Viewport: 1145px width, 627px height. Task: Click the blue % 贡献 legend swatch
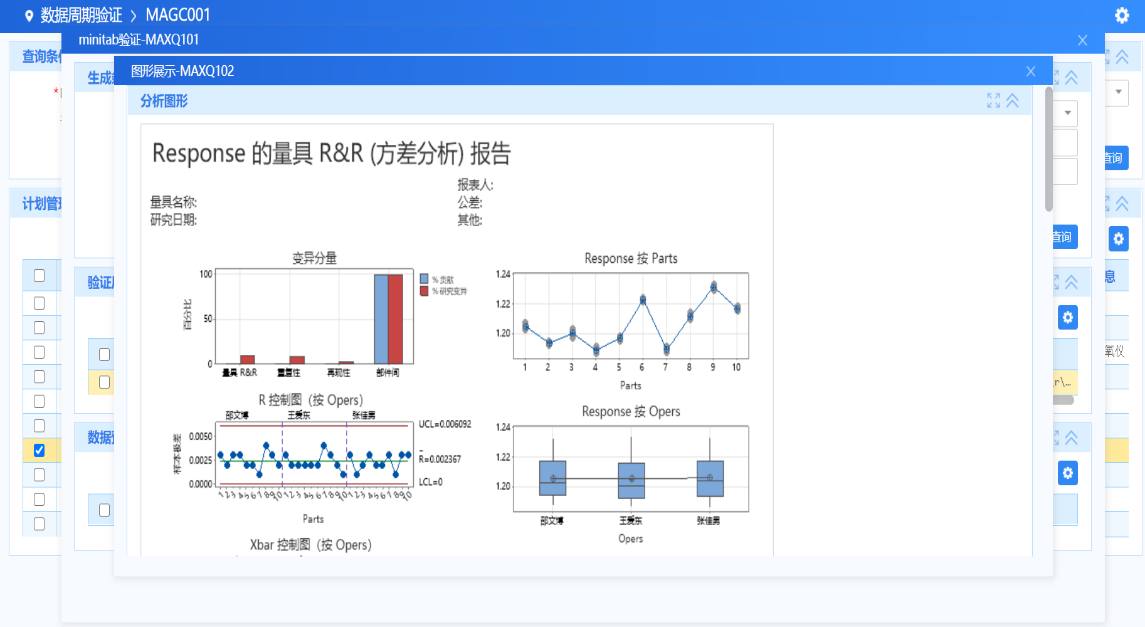click(424, 279)
